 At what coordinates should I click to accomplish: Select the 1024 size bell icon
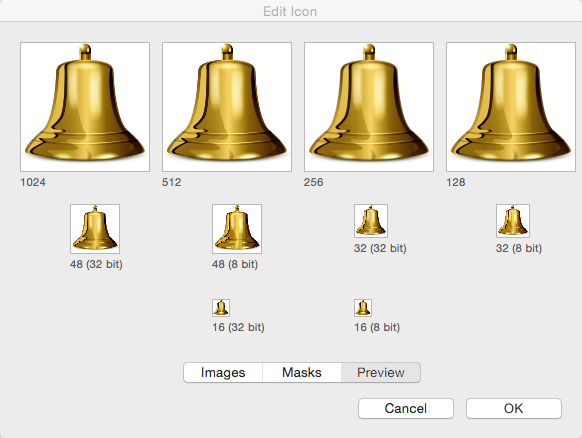tap(85, 107)
